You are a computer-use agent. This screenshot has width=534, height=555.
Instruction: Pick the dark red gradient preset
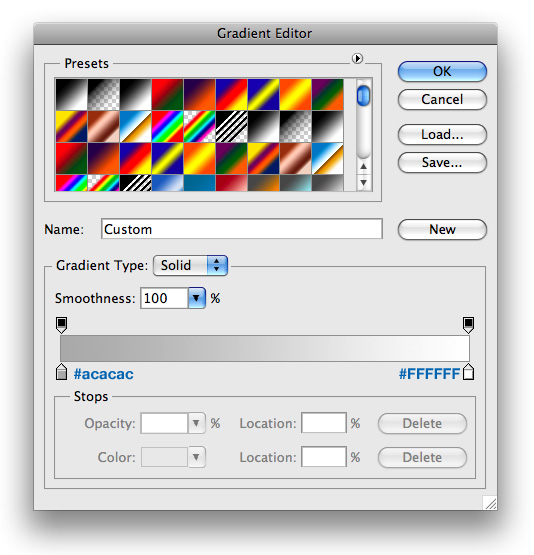click(x=231, y=183)
